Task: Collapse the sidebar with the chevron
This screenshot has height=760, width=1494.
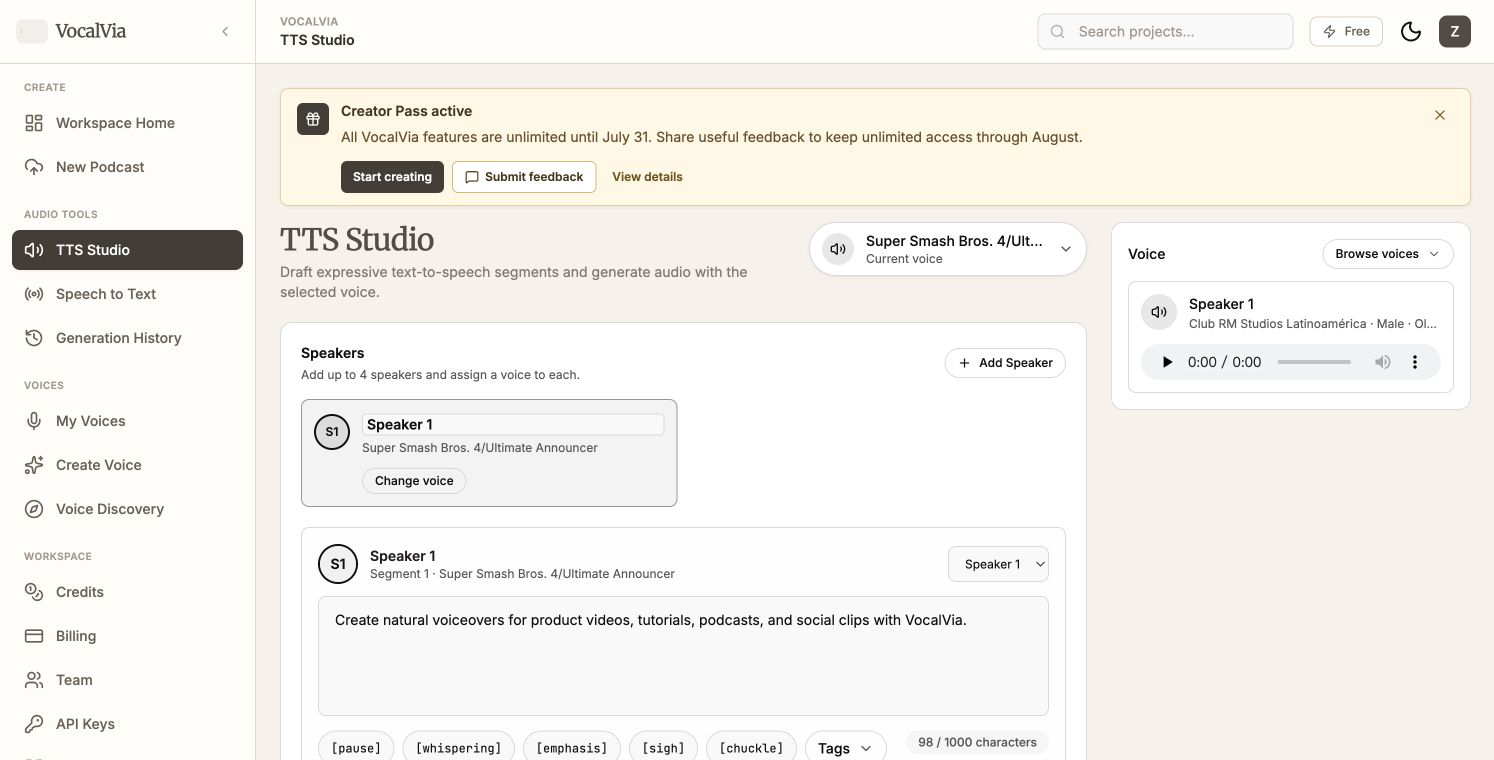Action: pyautogui.click(x=225, y=31)
